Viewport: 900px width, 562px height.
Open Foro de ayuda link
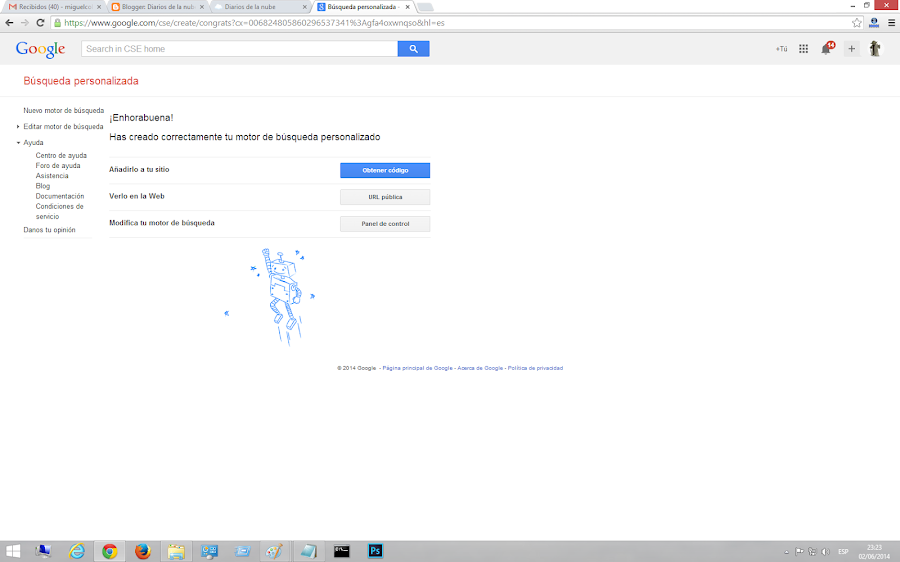tap(58, 165)
